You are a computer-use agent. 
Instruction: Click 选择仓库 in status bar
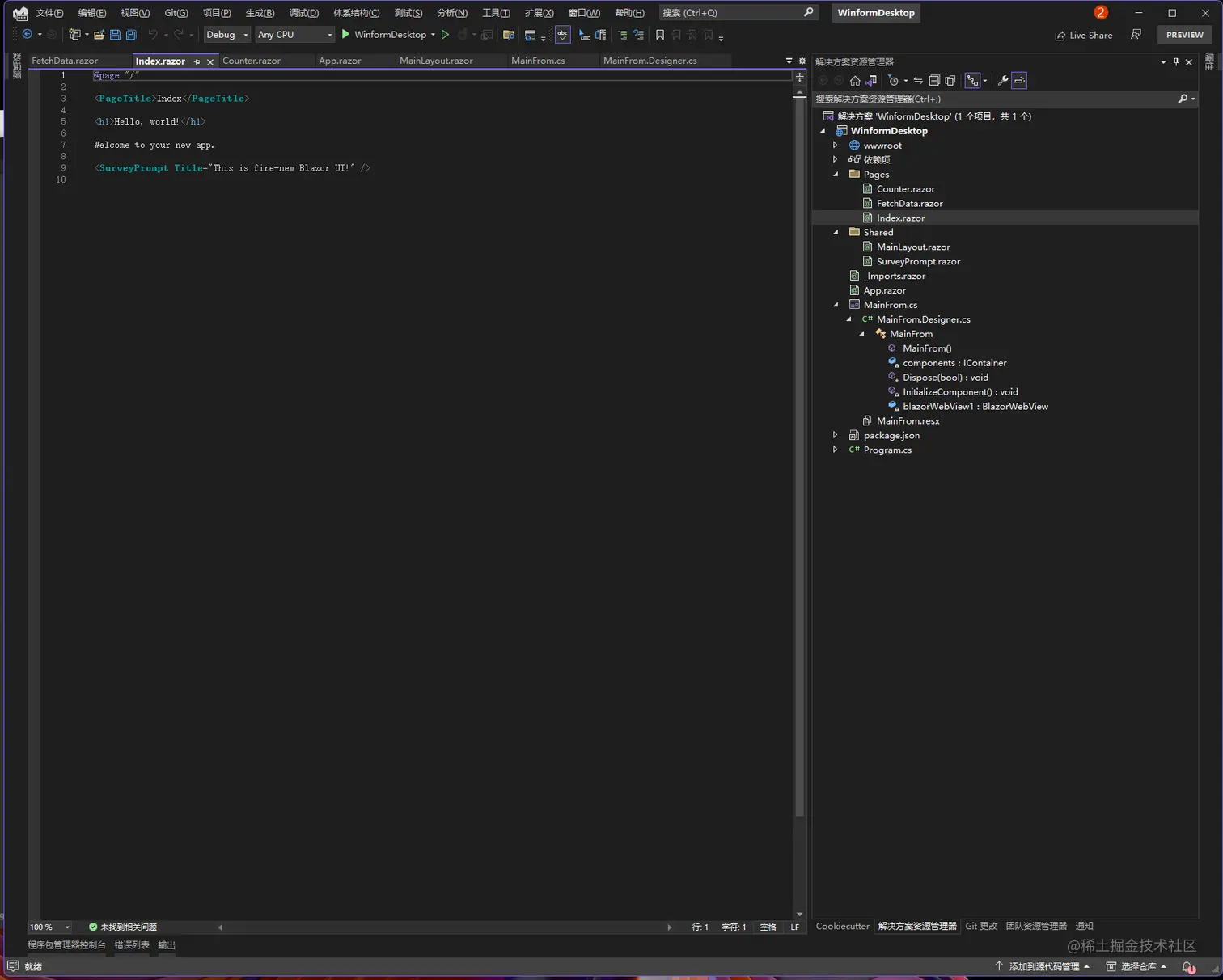coord(1136,966)
